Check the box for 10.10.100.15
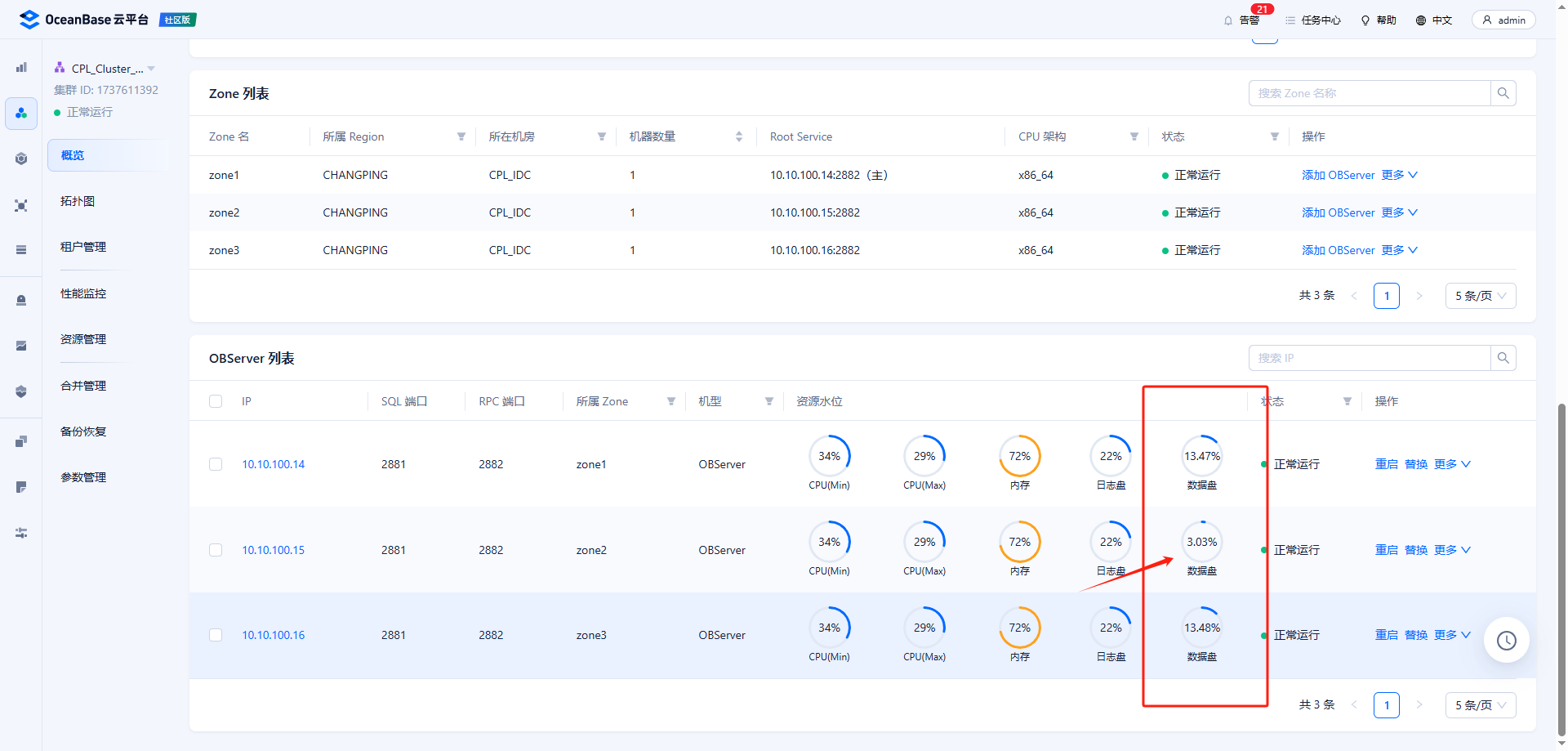The width and height of the screenshot is (1568, 751). (216, 550)
